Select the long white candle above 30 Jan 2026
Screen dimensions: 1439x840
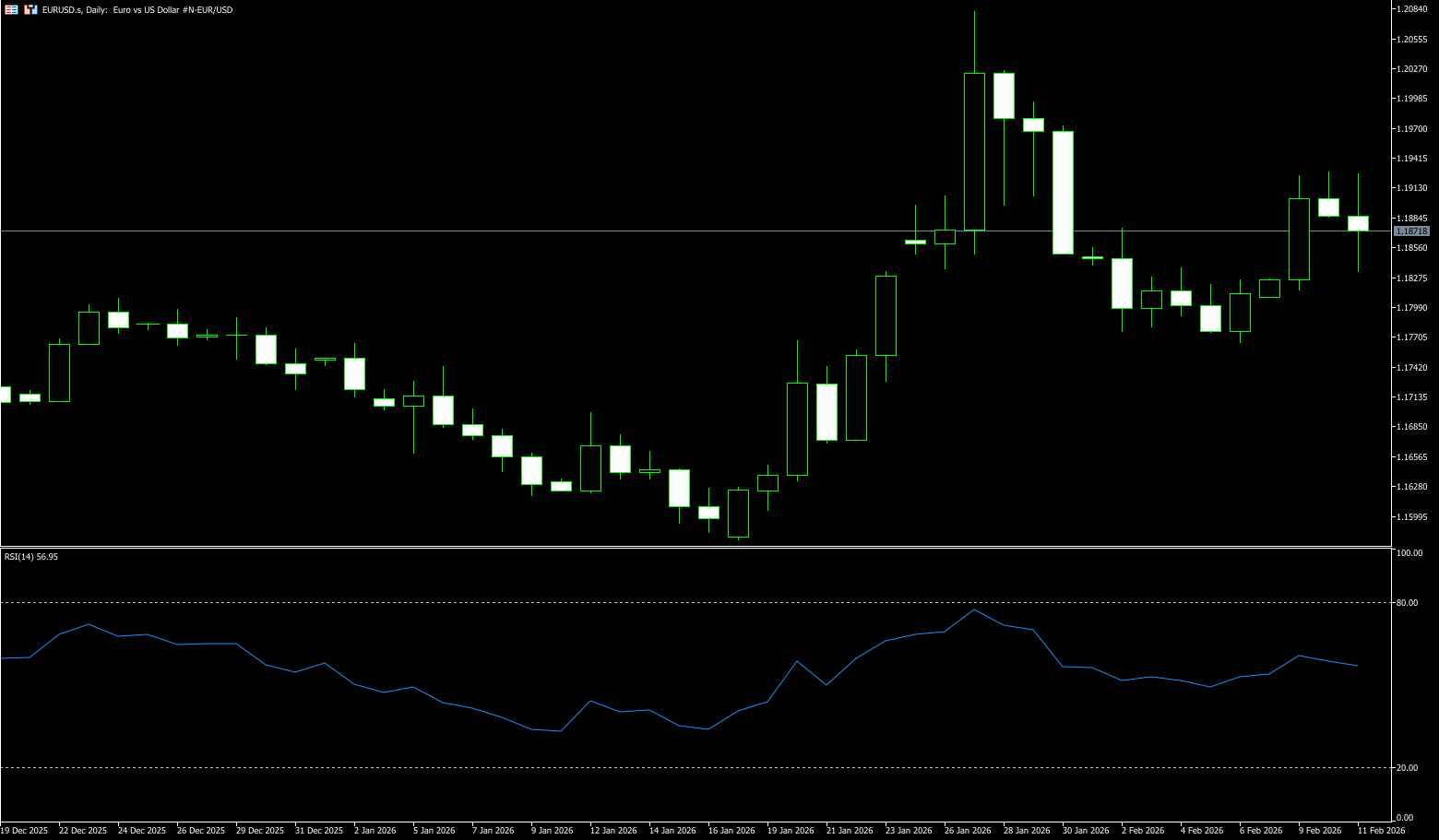(1063, 192)
